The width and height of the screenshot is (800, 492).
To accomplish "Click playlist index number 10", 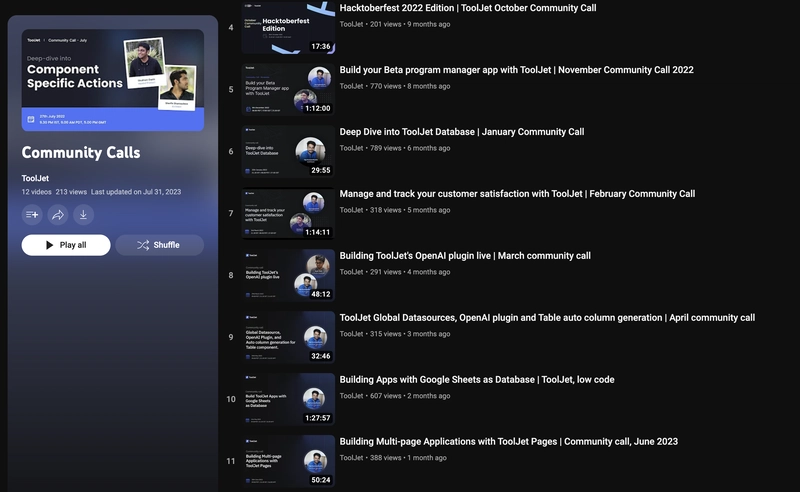I will (x=231, y=399).
